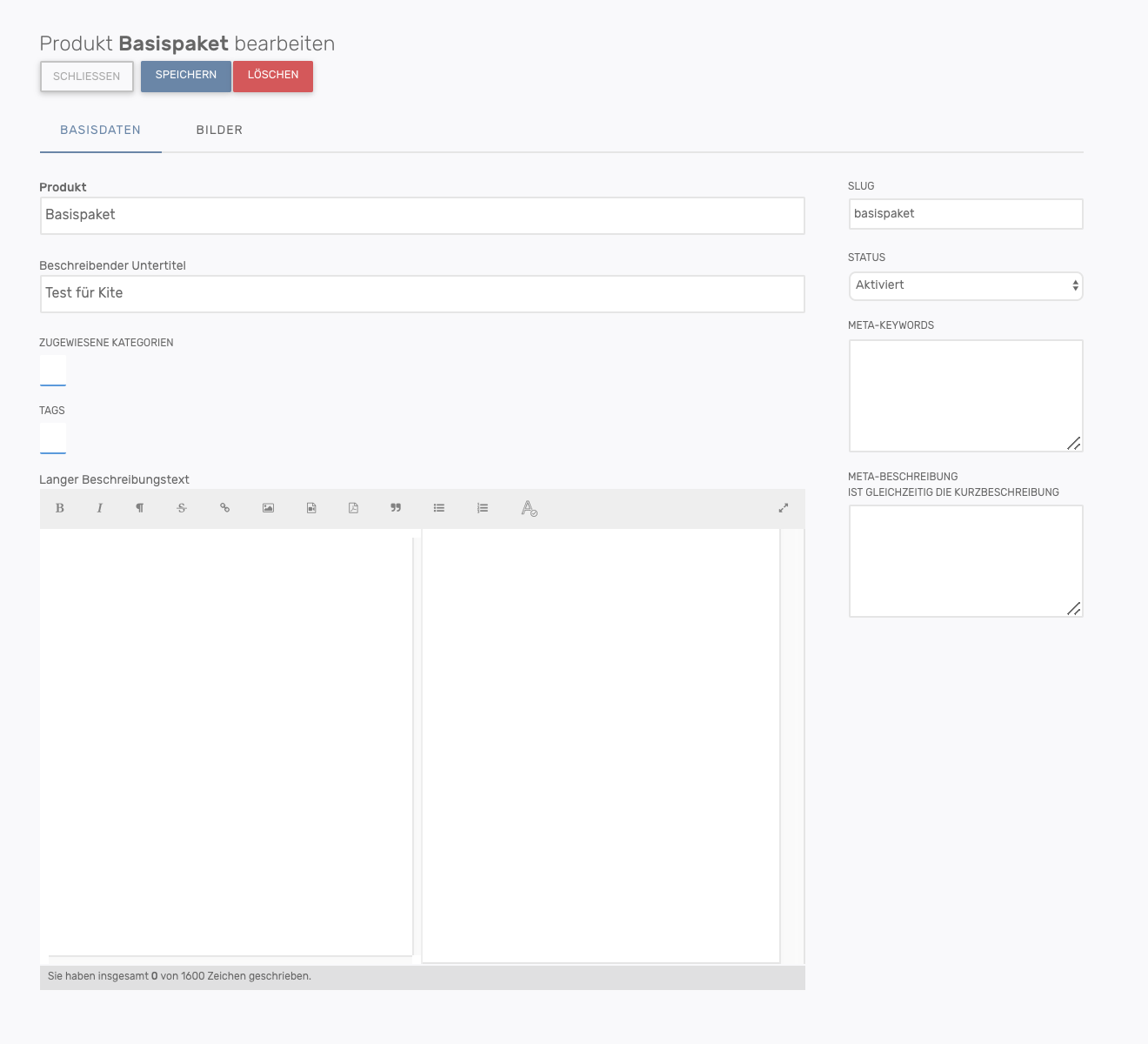Click the Schliessen button

pos(86,77)
